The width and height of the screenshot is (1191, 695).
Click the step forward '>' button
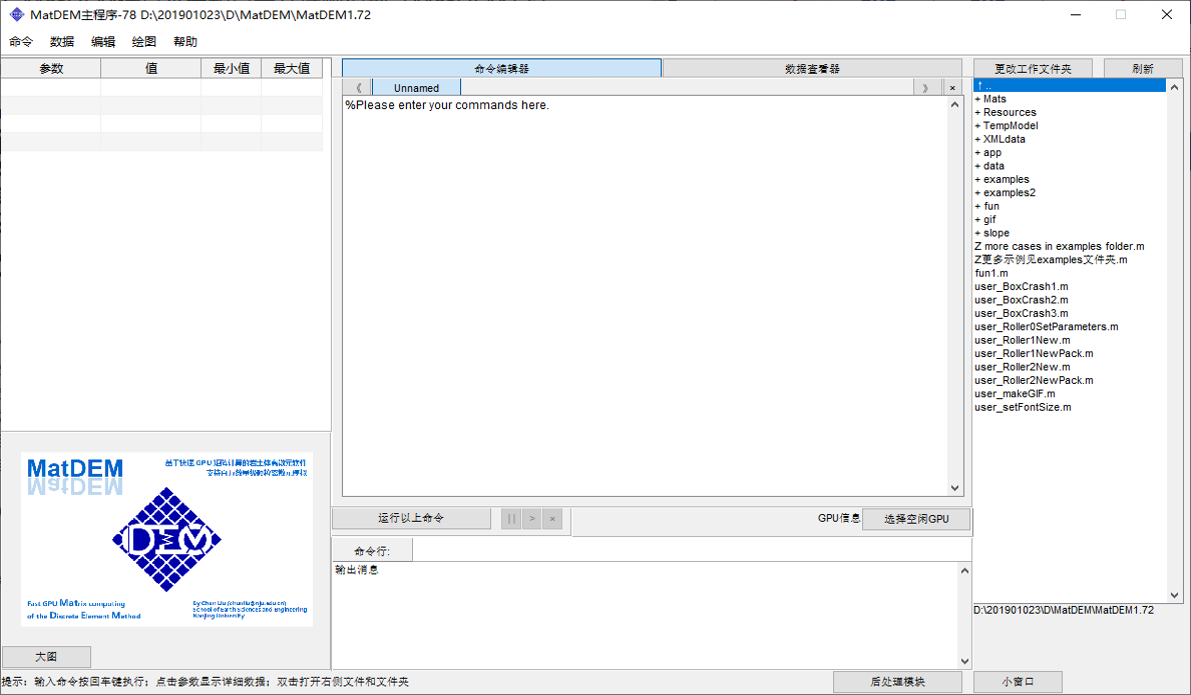tap(532, 519)
